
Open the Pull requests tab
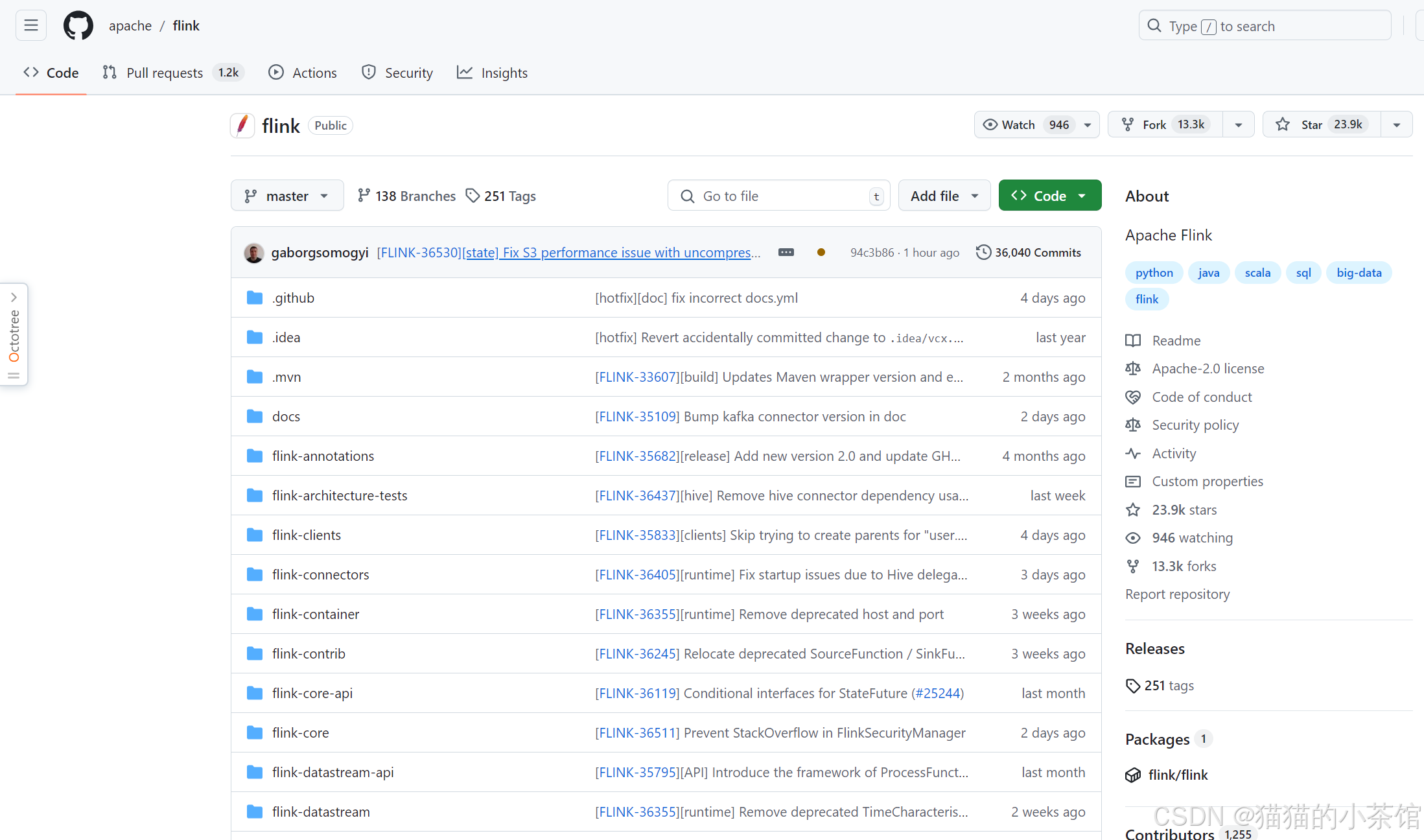tap(172, 73)
